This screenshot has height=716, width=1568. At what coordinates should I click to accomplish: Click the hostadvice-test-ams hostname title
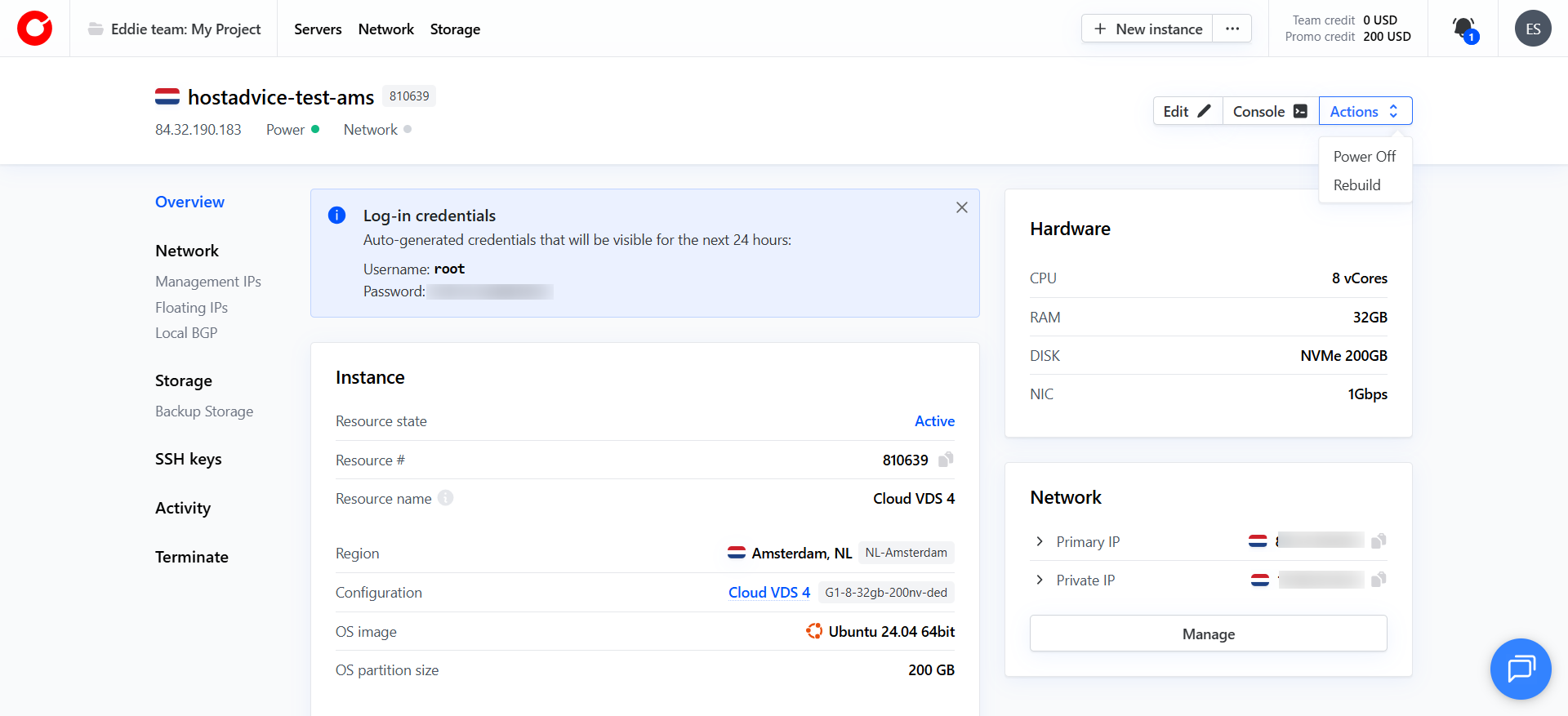[x=281, y=97]
